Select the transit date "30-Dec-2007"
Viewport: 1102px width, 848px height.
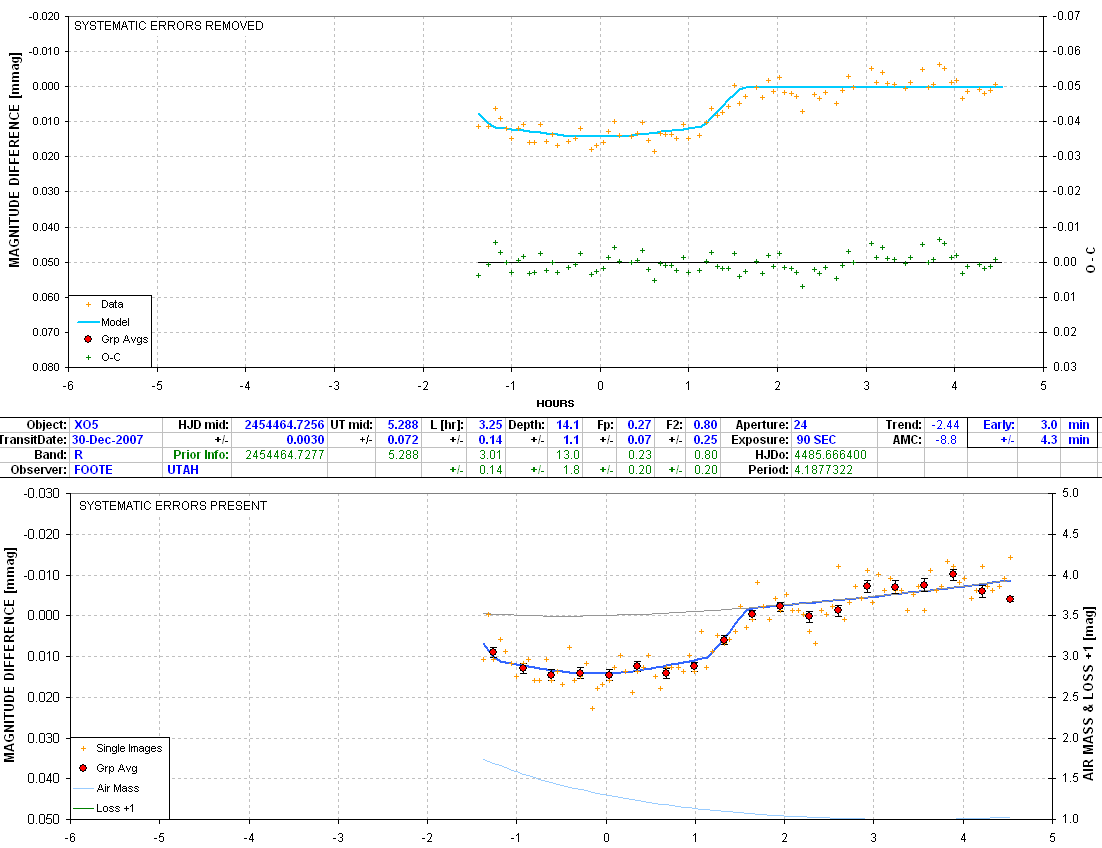(108, 440)
